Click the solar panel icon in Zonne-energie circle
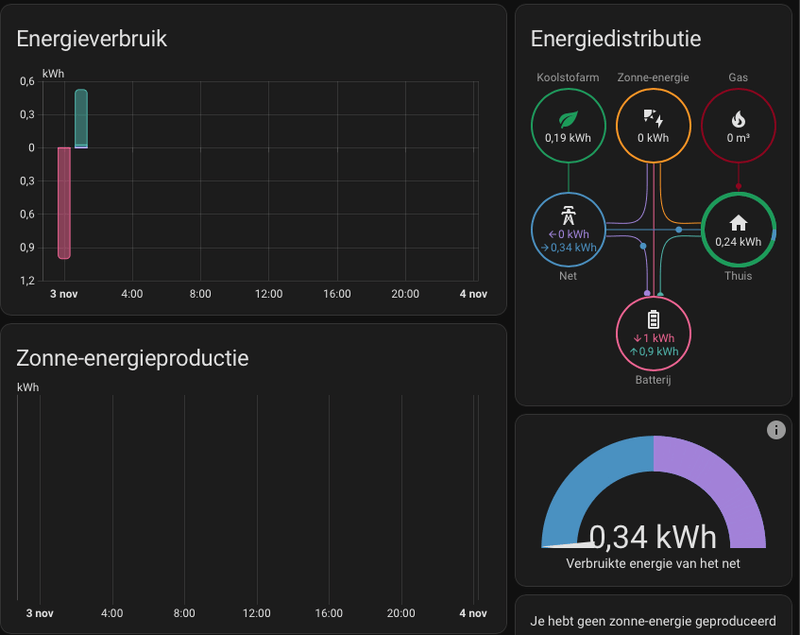The image size is (800, 635). (x=653, y=118)
